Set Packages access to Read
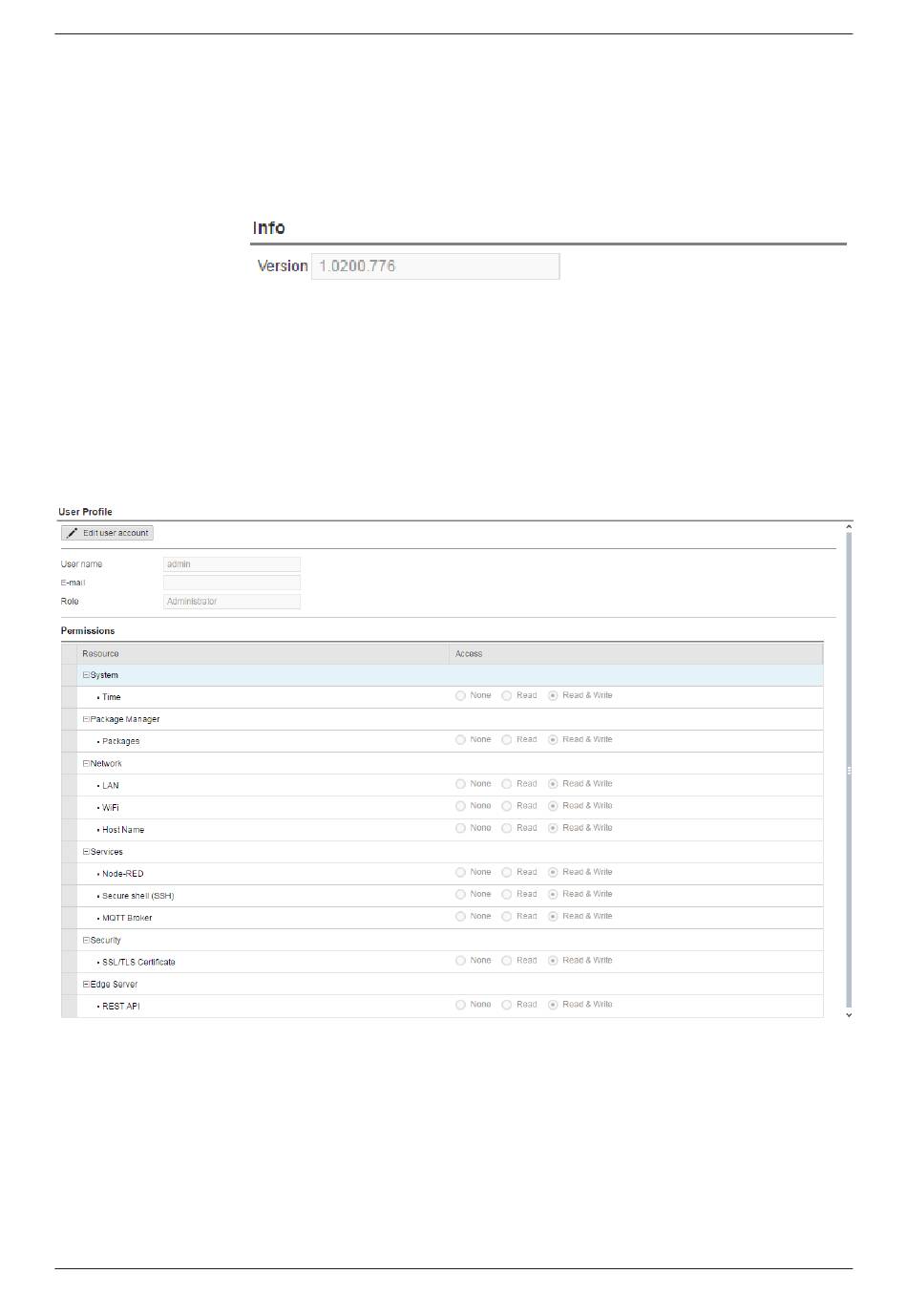The width and height of the screenshot is (907, 1316). 507,740
